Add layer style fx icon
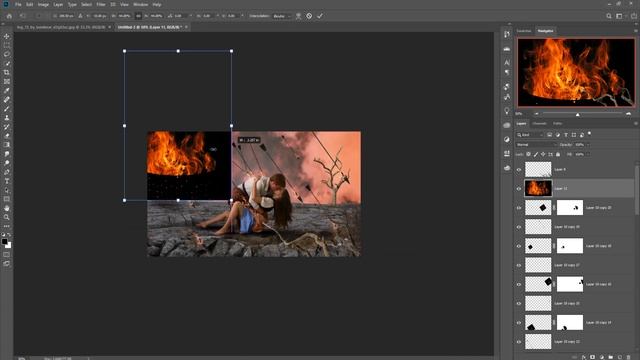The image size is (640, 360). [584, 357]
